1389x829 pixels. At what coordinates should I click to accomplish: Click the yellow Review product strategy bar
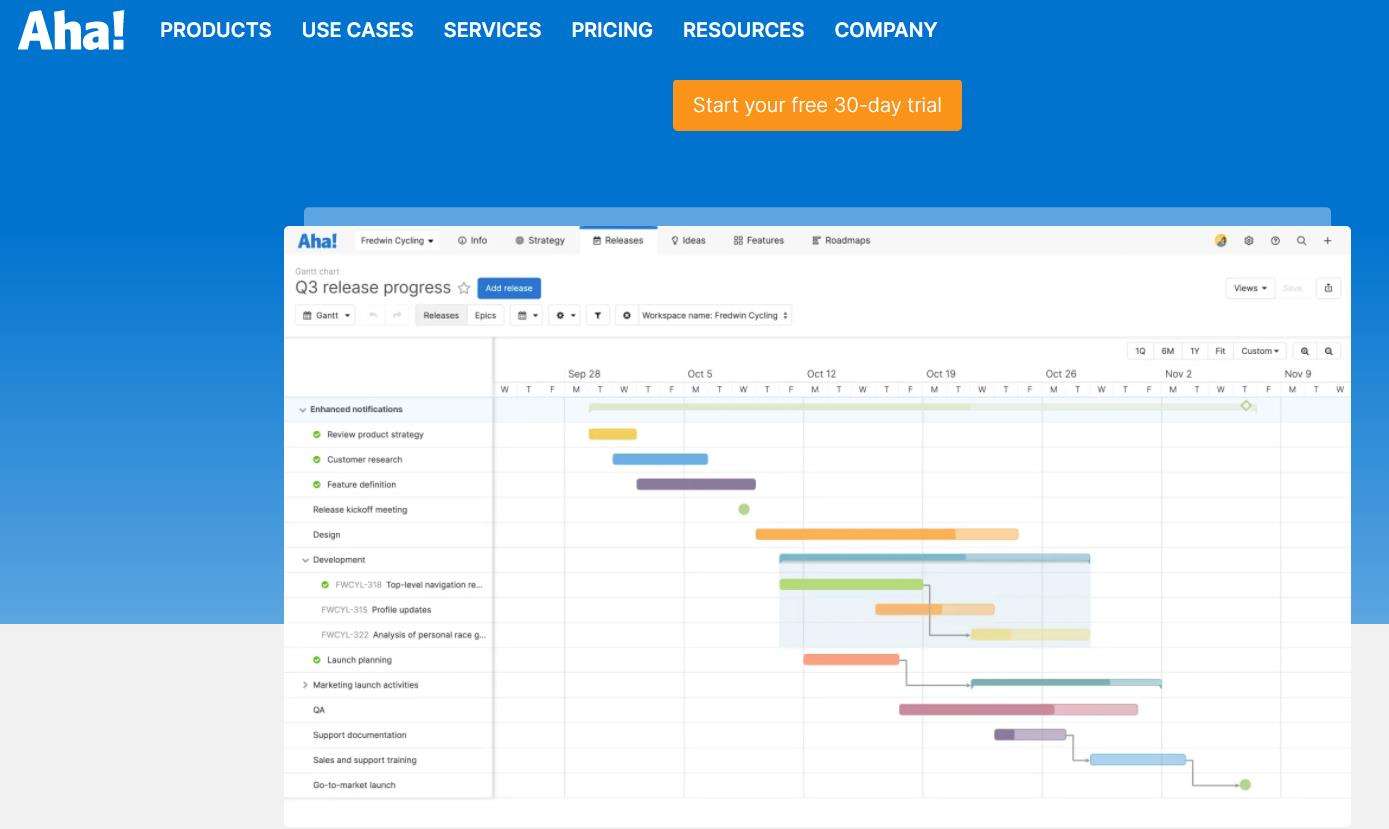pos(613,434)
